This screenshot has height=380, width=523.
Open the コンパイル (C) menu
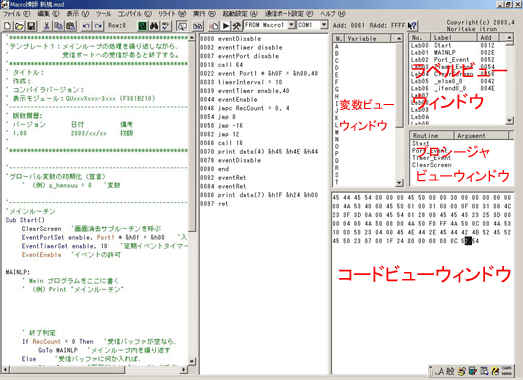[135, 14]
